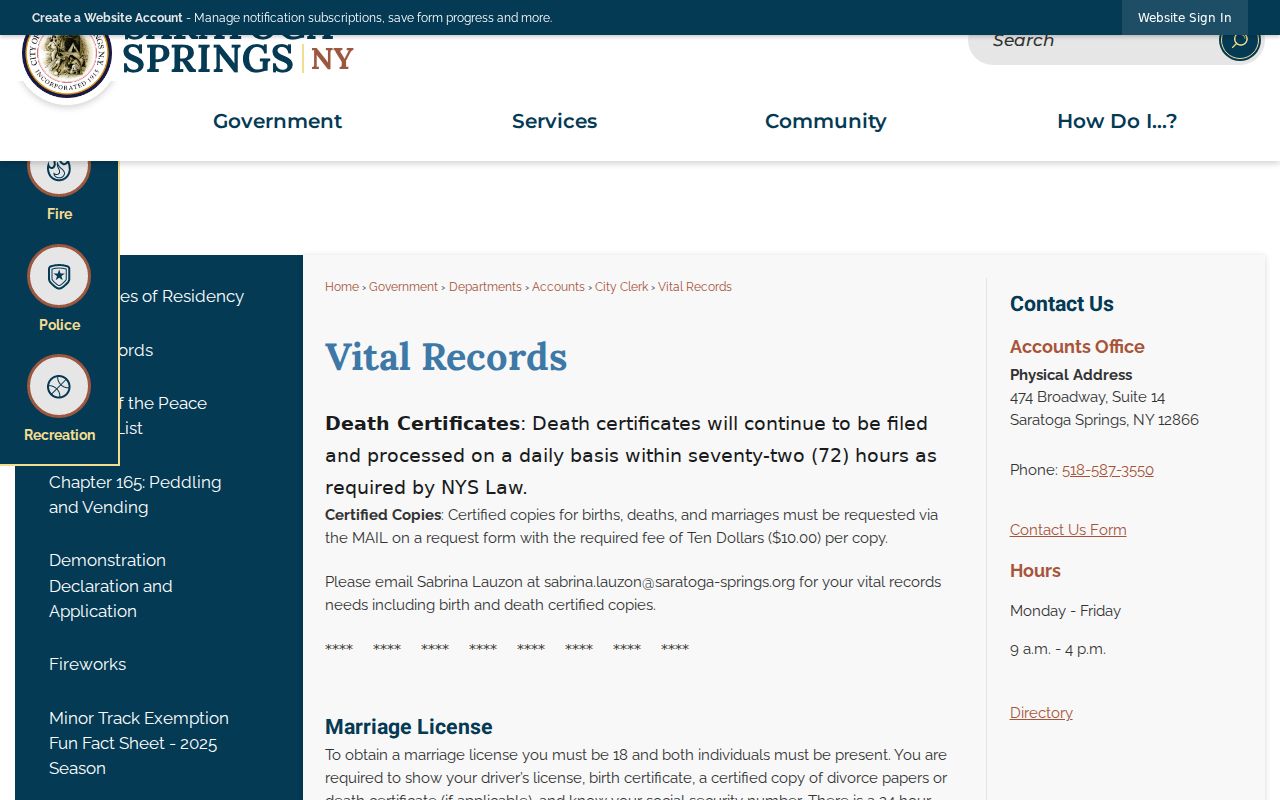Call phone number 518-587-3550 link
This screenshot has width=1280, height=800.
click(x=1107, y=470)
